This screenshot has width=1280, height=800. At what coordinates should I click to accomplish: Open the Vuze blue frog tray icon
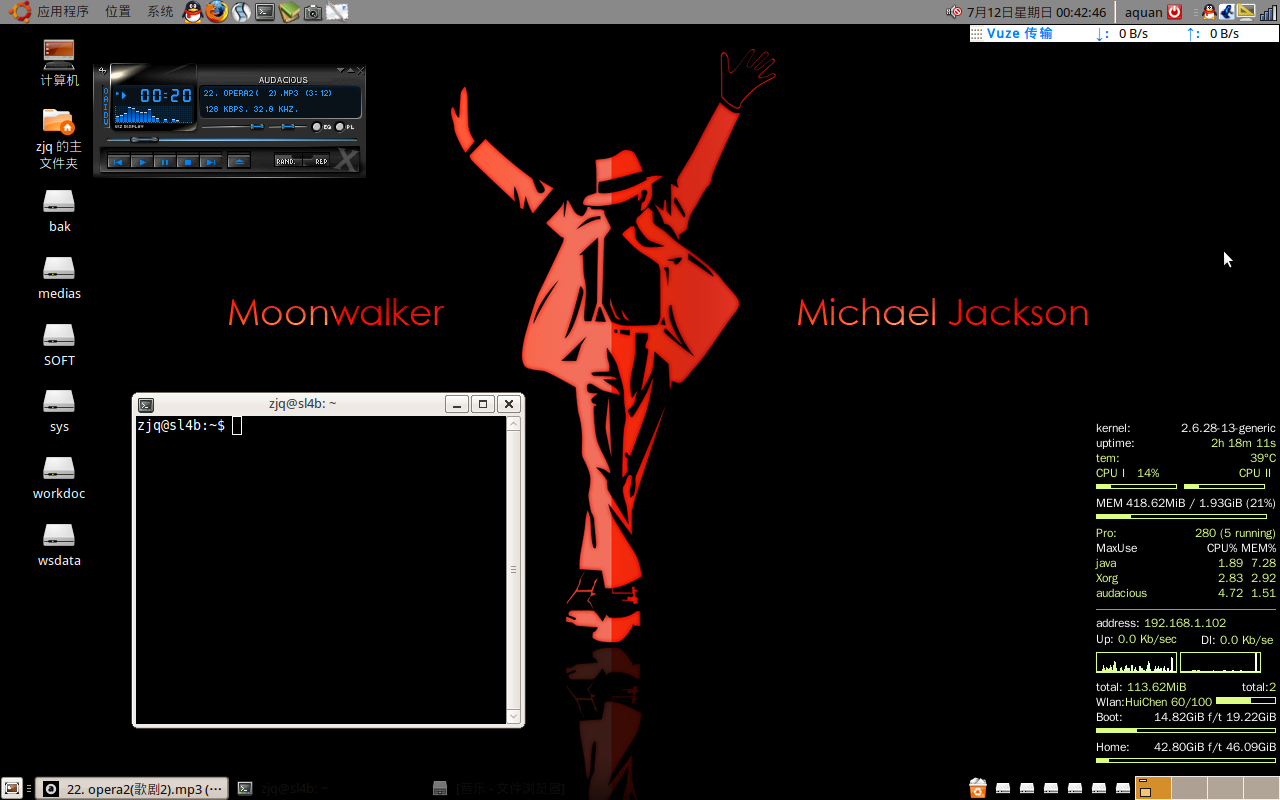(x=1227, y=12)
